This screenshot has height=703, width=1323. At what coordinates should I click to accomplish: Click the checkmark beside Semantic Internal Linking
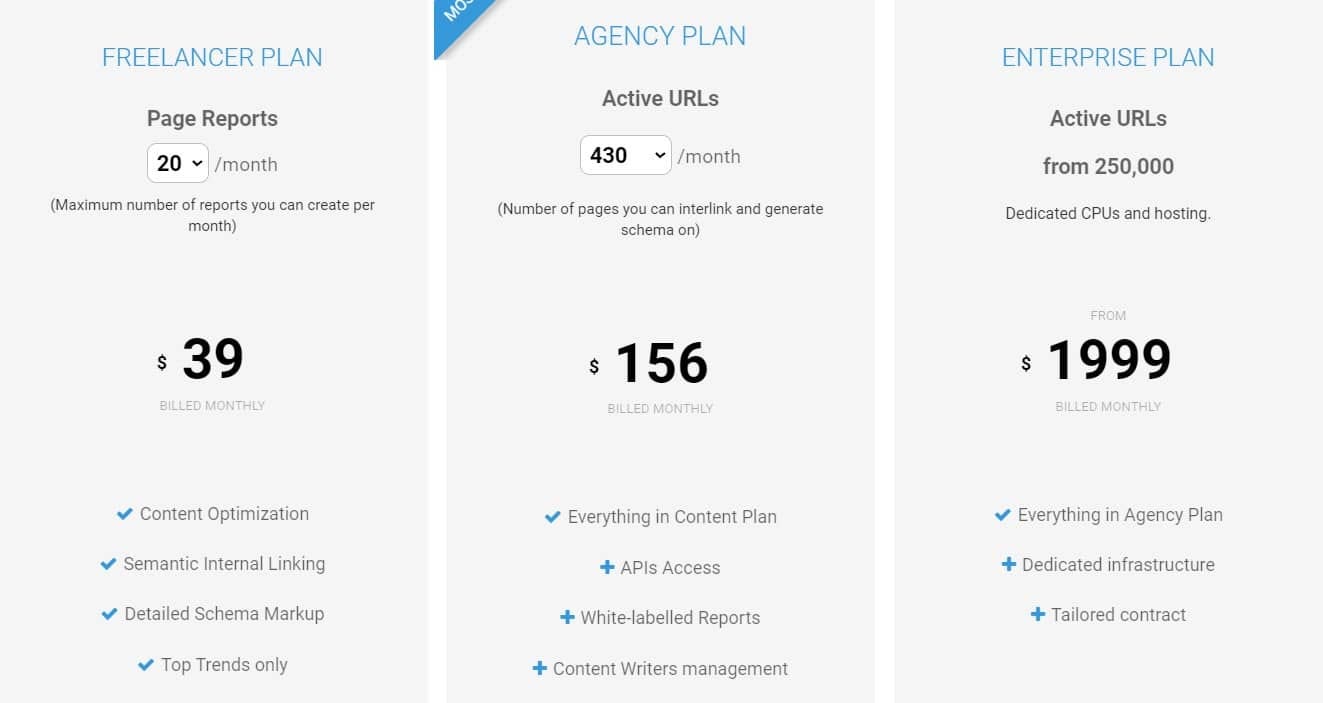(x=108, y=564)
